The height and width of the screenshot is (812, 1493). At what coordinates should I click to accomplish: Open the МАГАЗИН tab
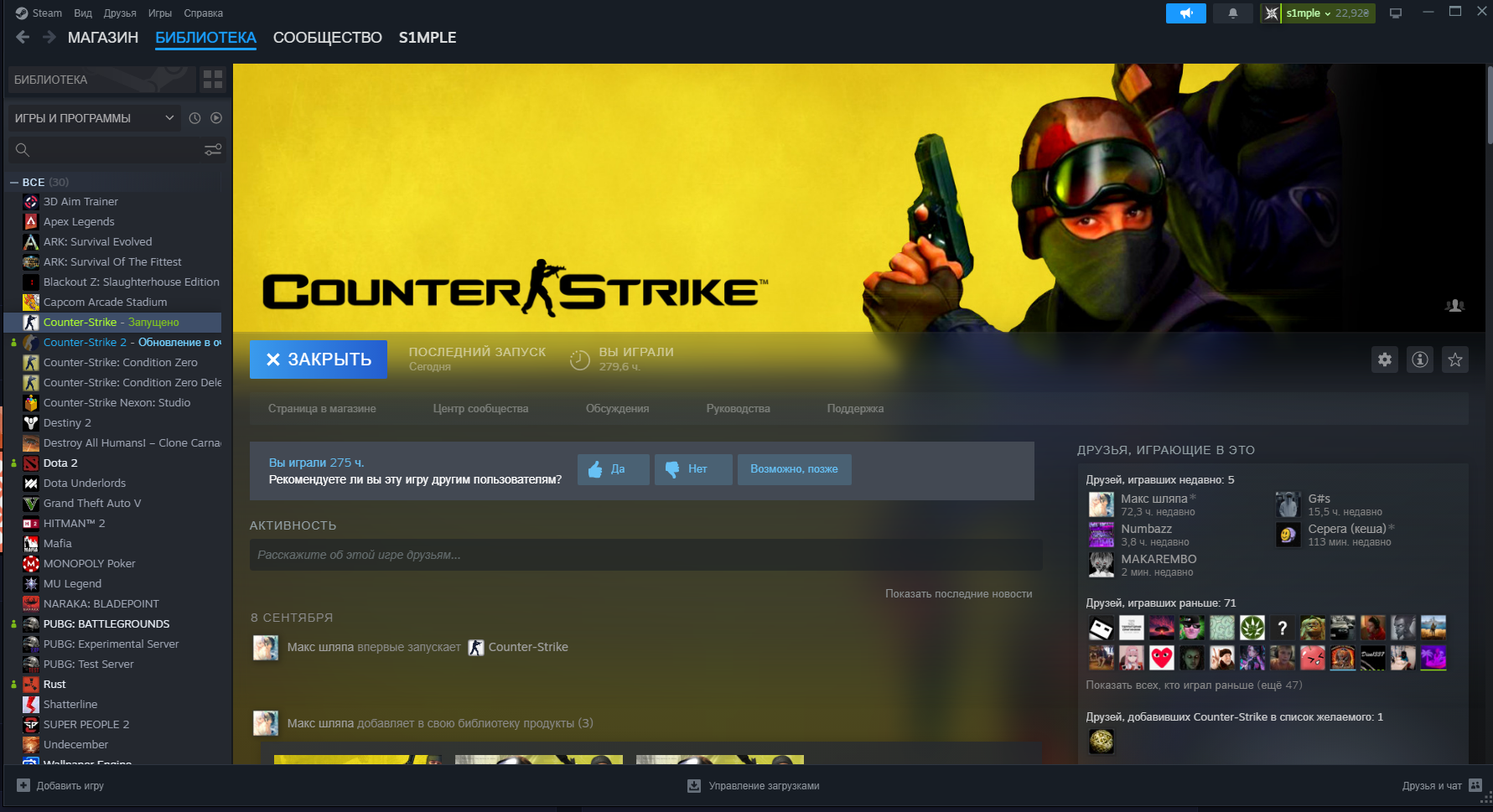[x=102, y=38]
